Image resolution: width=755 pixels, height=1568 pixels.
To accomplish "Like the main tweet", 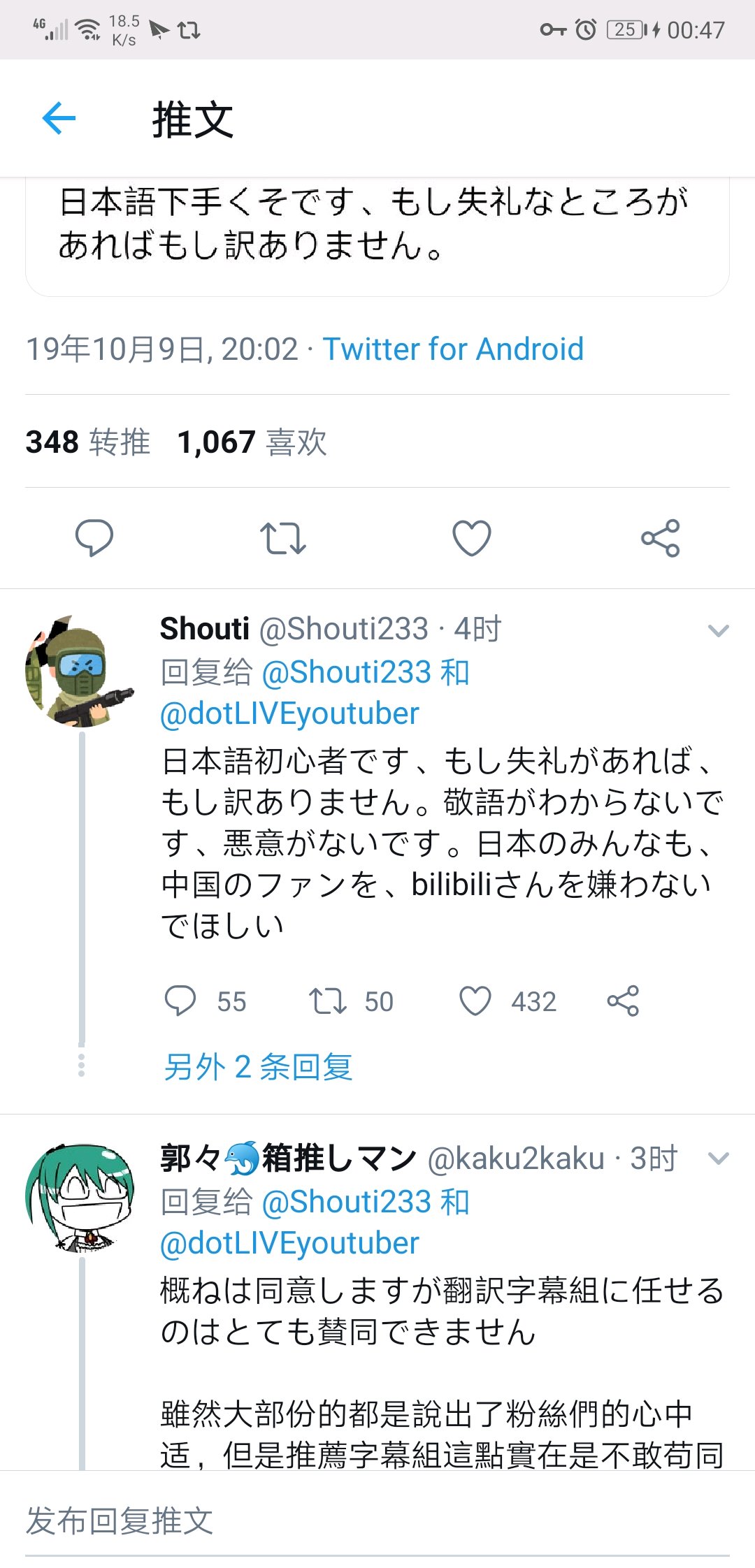I will point(472,538).
